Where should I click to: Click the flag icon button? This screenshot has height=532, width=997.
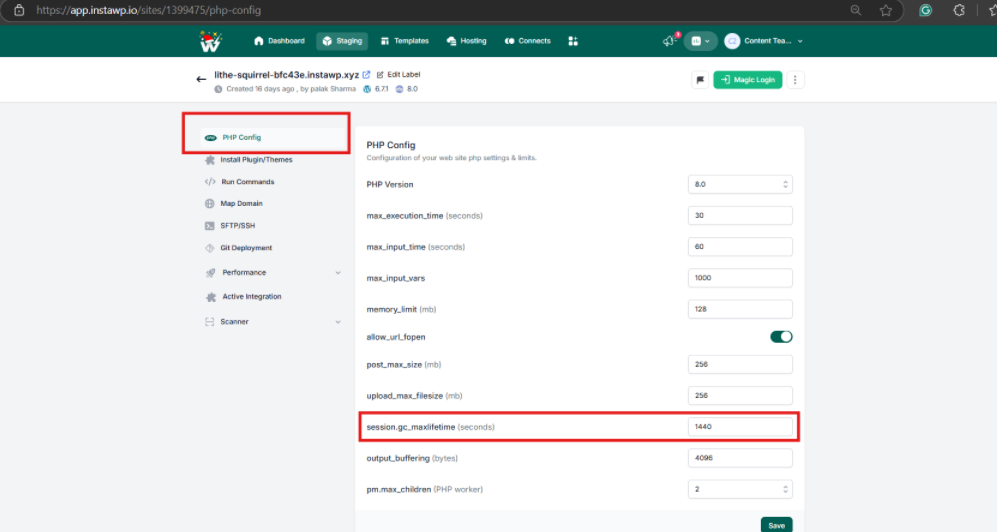coord(700,79)
